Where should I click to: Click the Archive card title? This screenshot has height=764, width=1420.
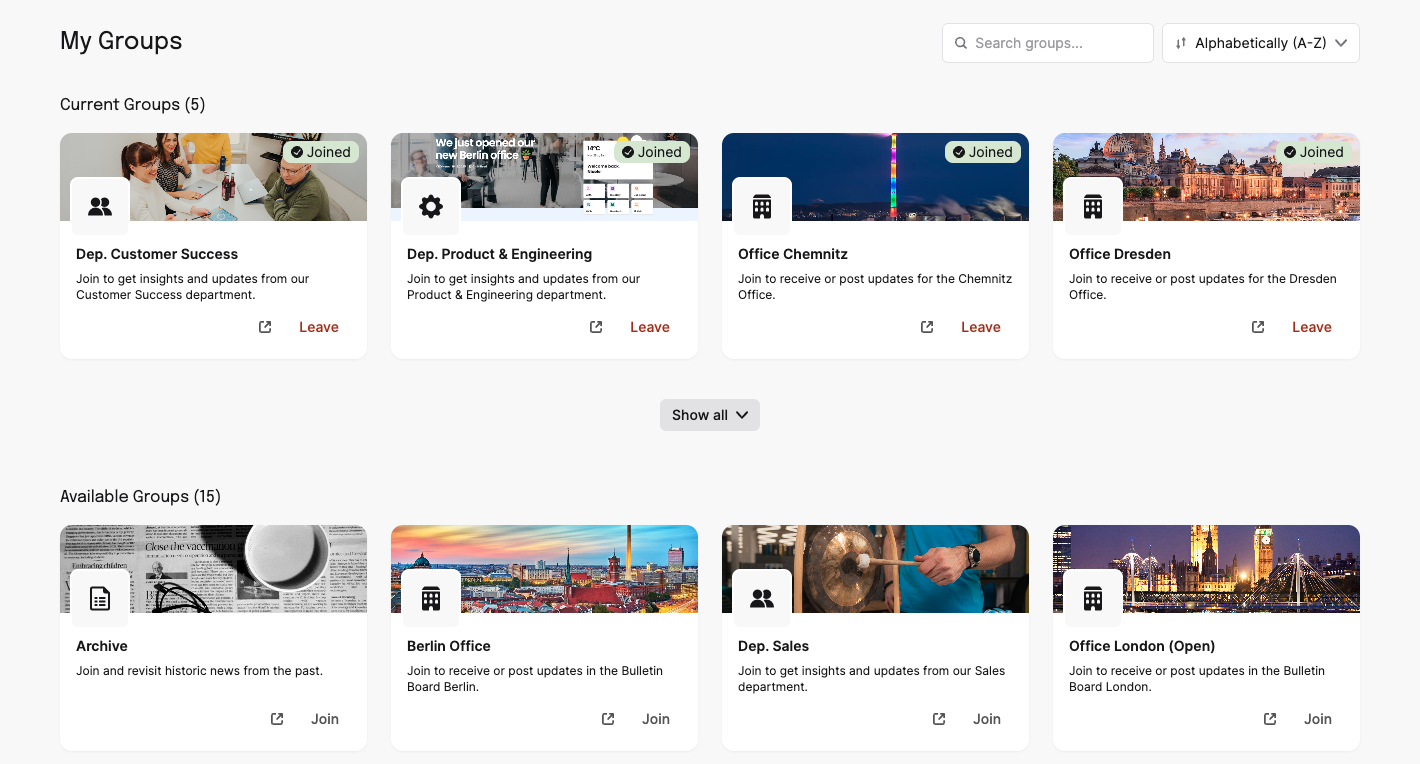(x=102, y=646)
